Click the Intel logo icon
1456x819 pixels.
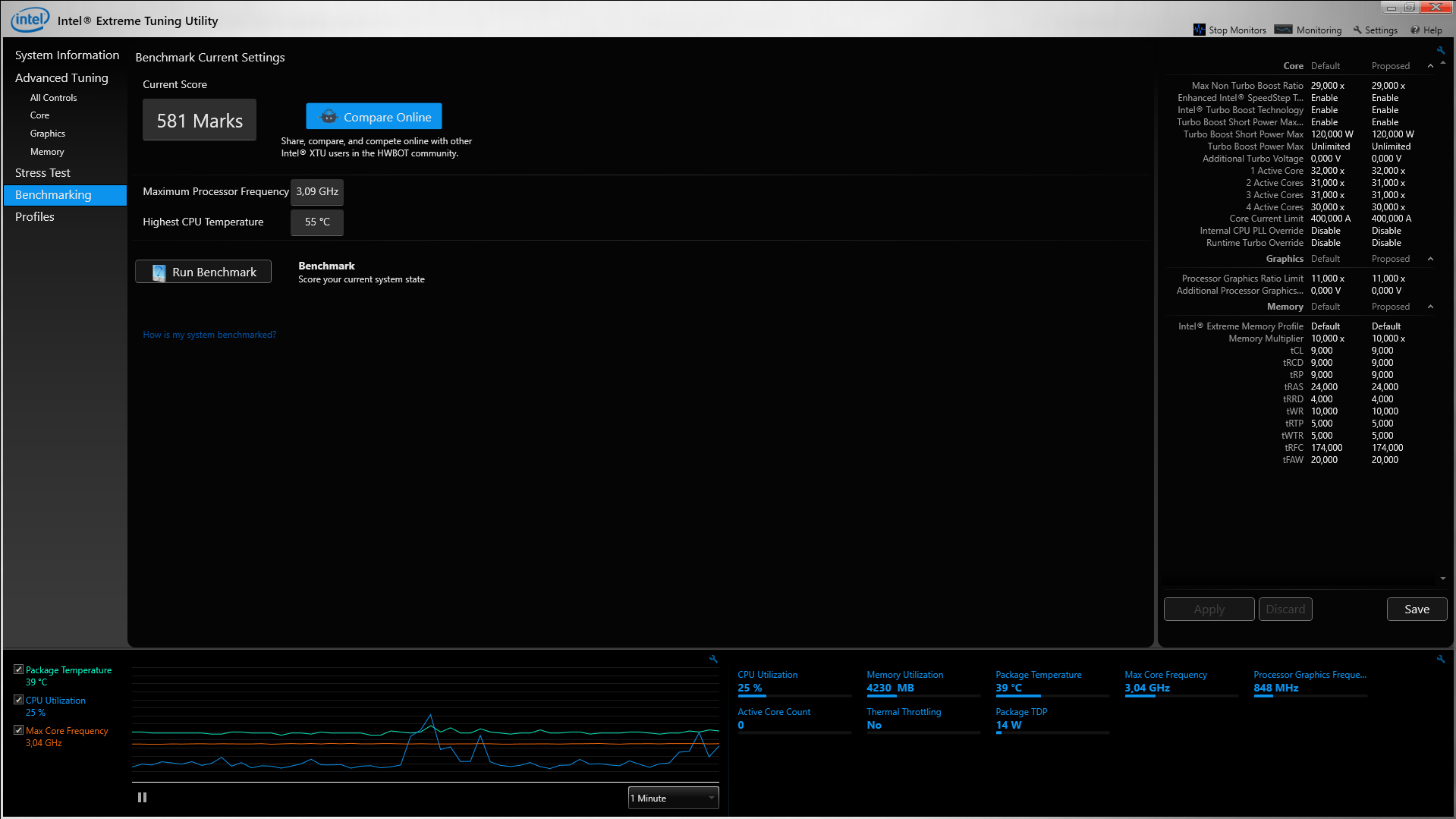point(30,20)
